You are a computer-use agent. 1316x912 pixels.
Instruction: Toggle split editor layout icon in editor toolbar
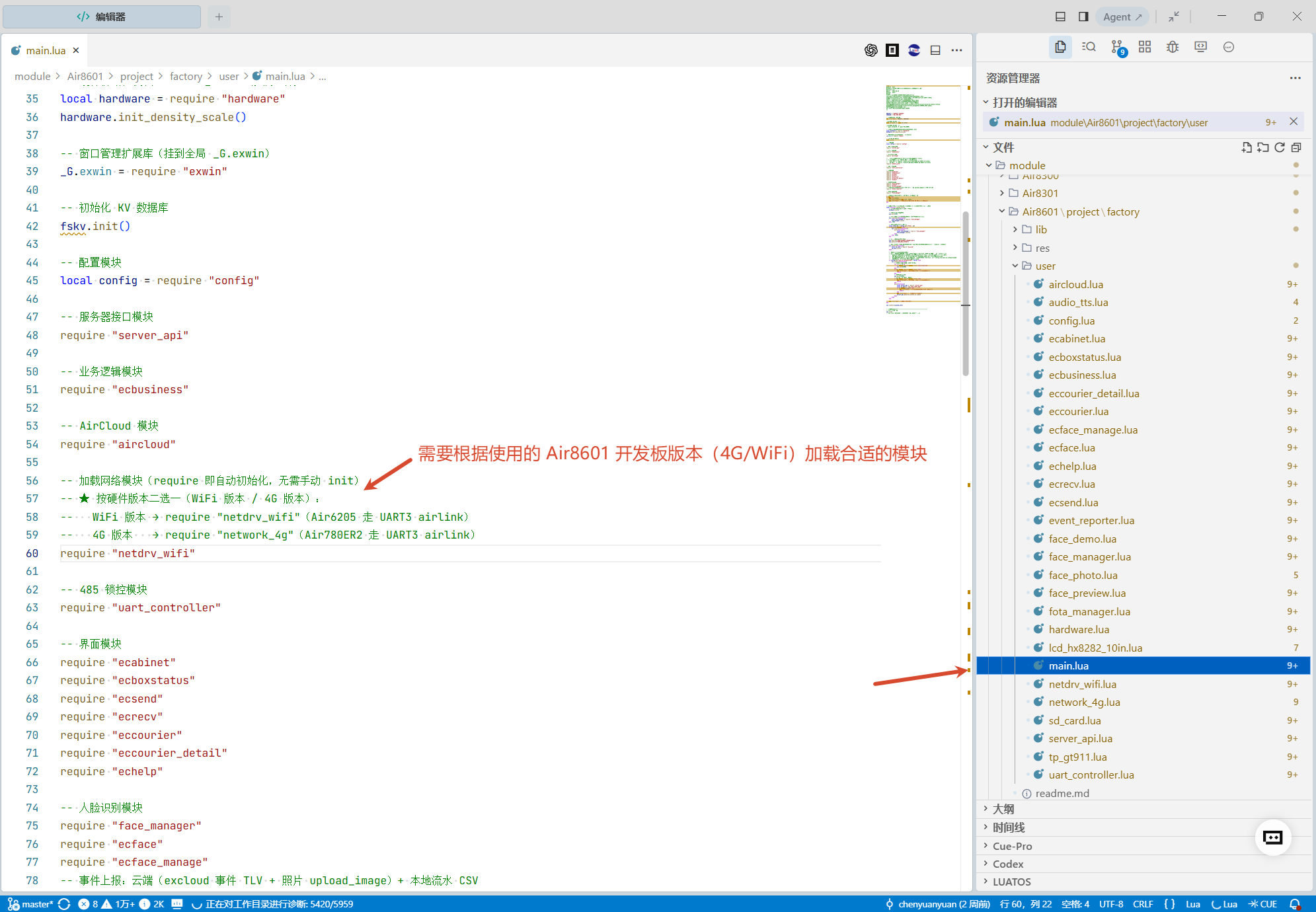coord(935,50)
